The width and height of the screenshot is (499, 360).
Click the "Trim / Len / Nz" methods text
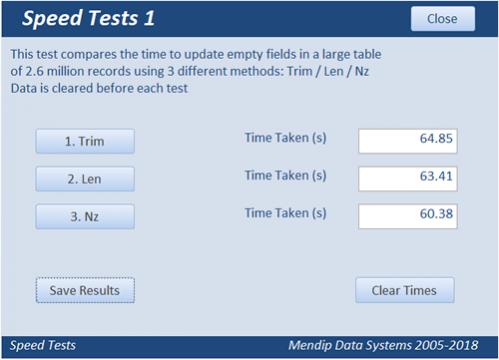[328, 71]
